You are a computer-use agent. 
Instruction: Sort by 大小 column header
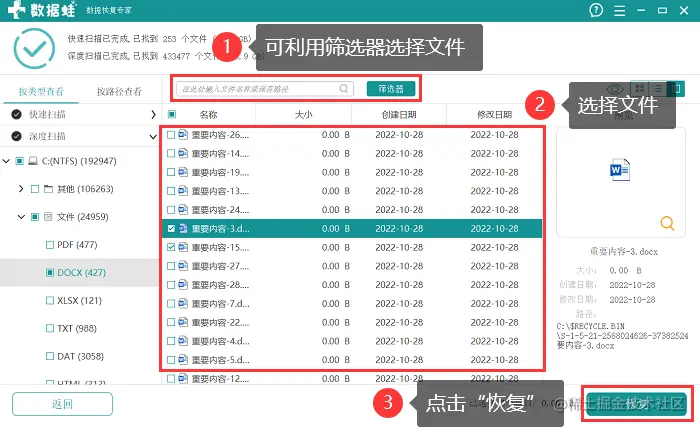(304, 115)
